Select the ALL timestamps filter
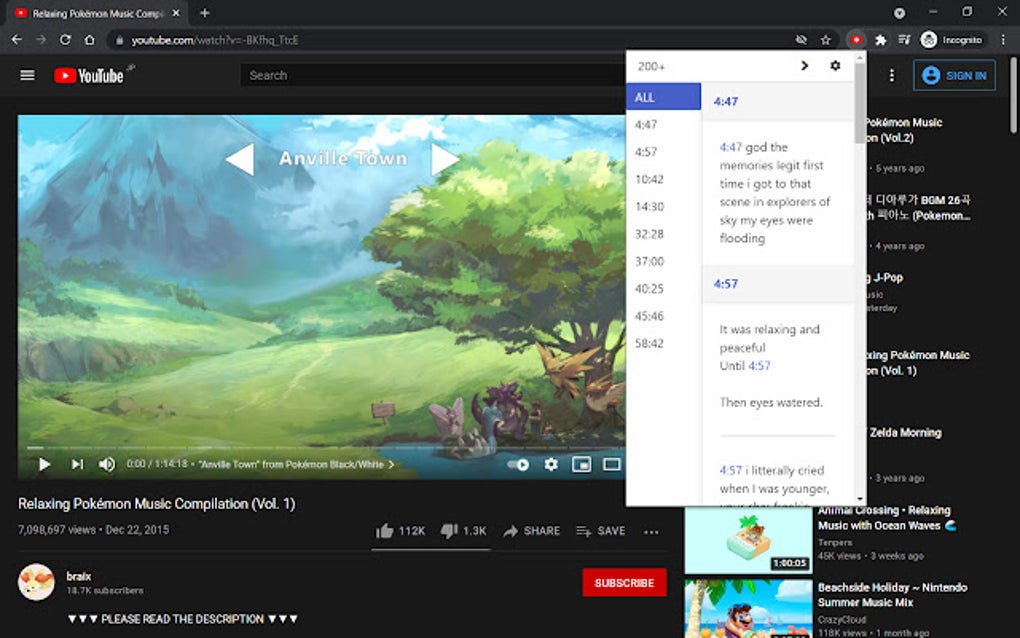This screenshot has width=1020, height=638. click(662, 97)
